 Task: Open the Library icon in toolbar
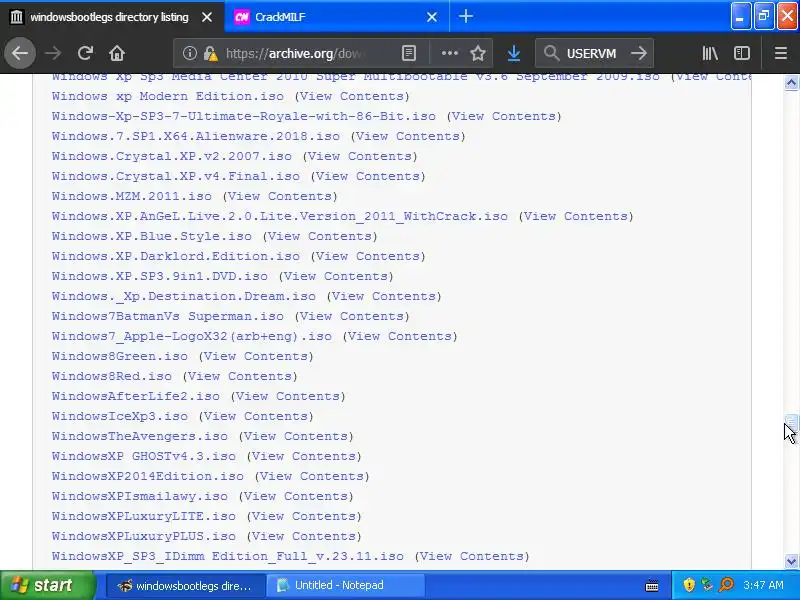[710, 53]
